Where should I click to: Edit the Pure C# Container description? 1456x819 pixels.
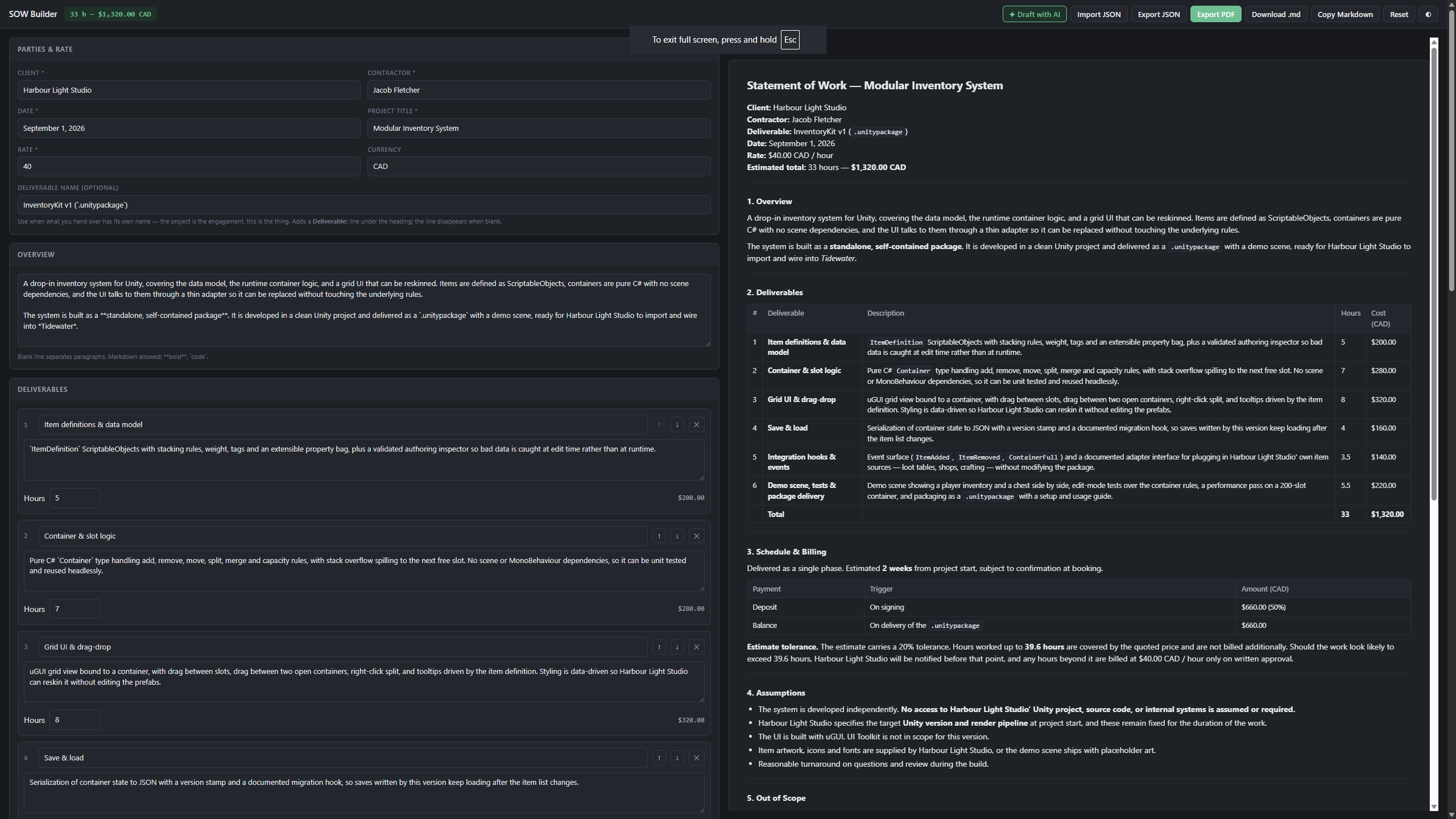[x=364, y=570]
